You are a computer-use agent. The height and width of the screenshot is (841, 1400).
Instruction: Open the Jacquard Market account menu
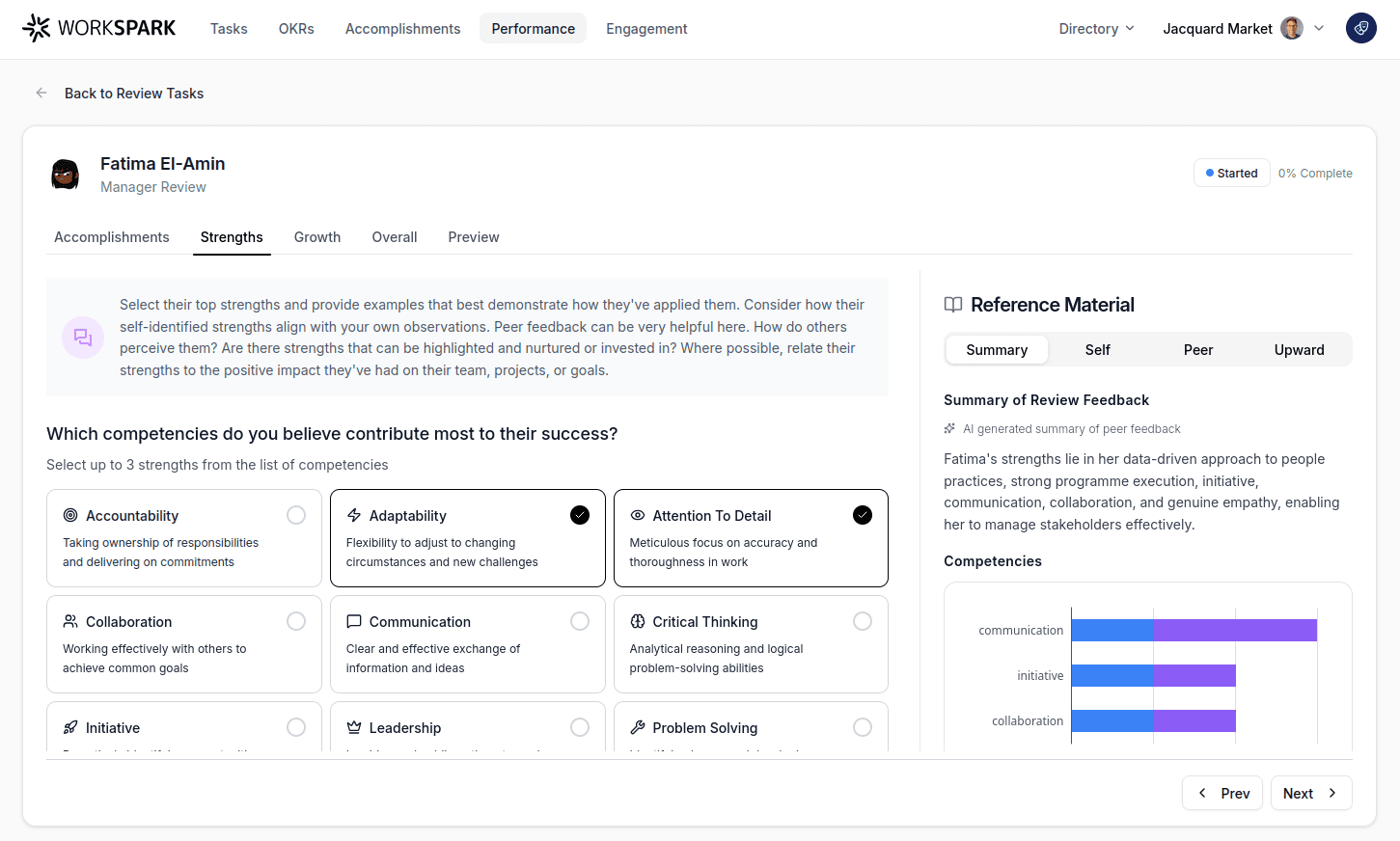tap(1244, 28)
